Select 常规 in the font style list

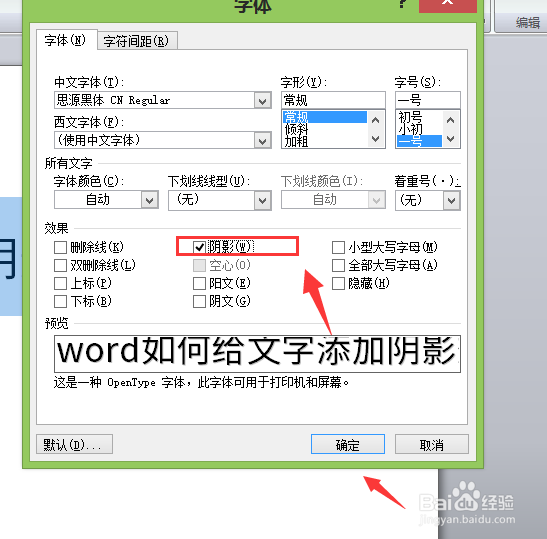[324, 117]
